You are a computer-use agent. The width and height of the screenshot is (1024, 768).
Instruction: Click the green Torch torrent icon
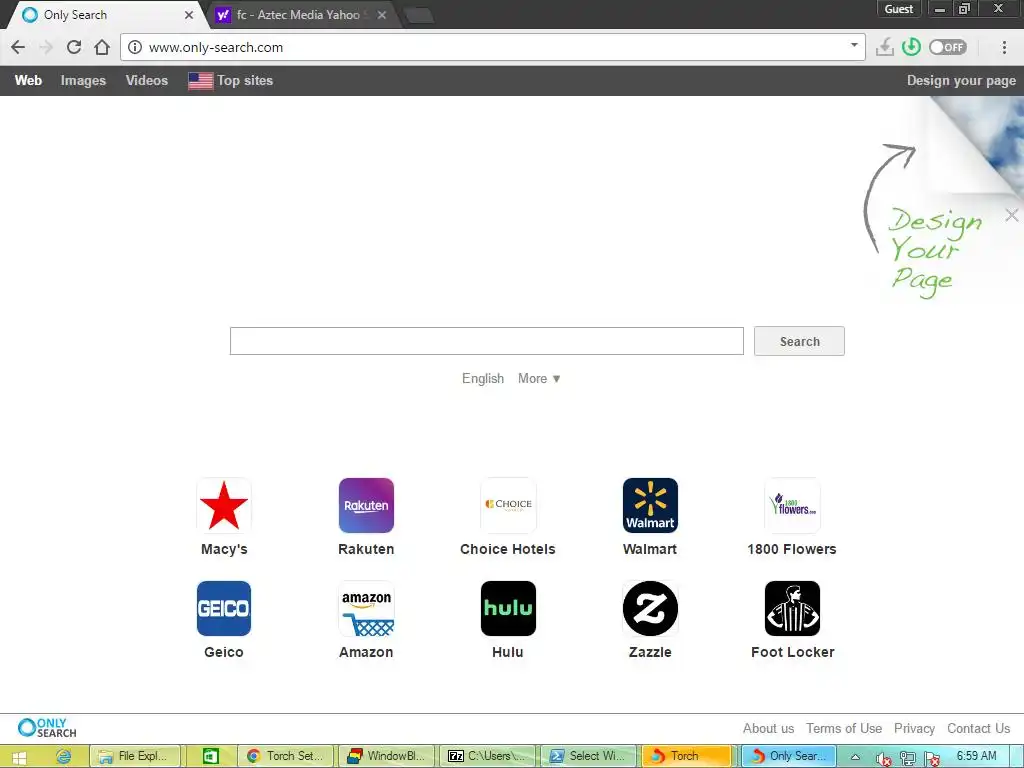click(x=911, y=47)
